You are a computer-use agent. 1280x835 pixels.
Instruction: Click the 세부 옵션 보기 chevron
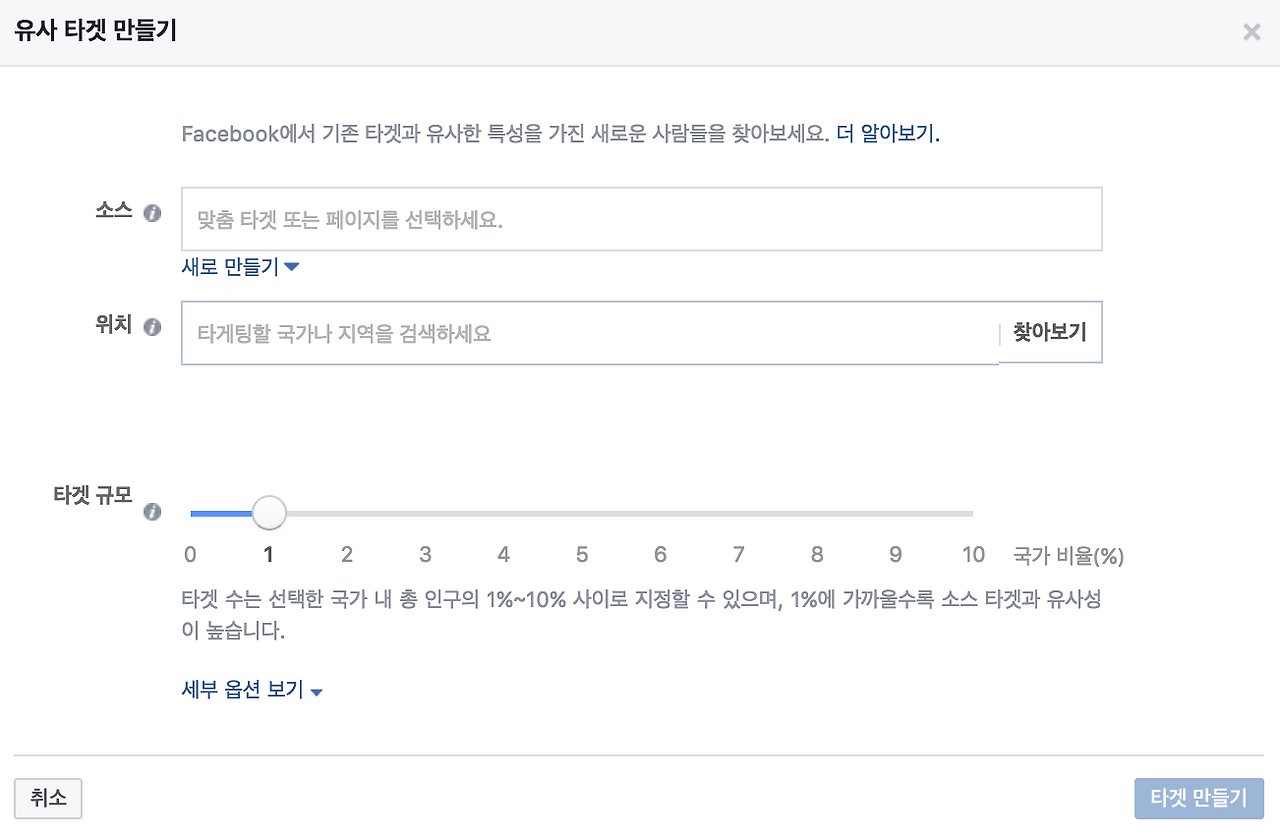[317, 690]
